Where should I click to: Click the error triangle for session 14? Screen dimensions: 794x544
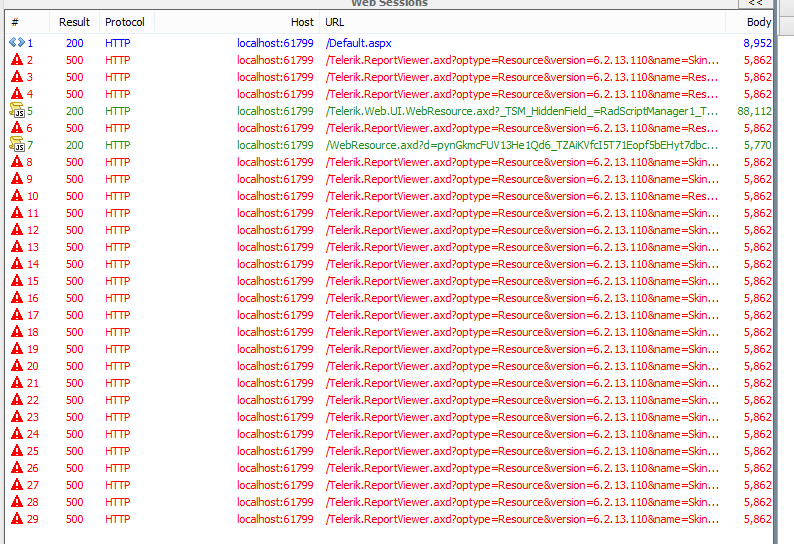(x=17, y=263)
